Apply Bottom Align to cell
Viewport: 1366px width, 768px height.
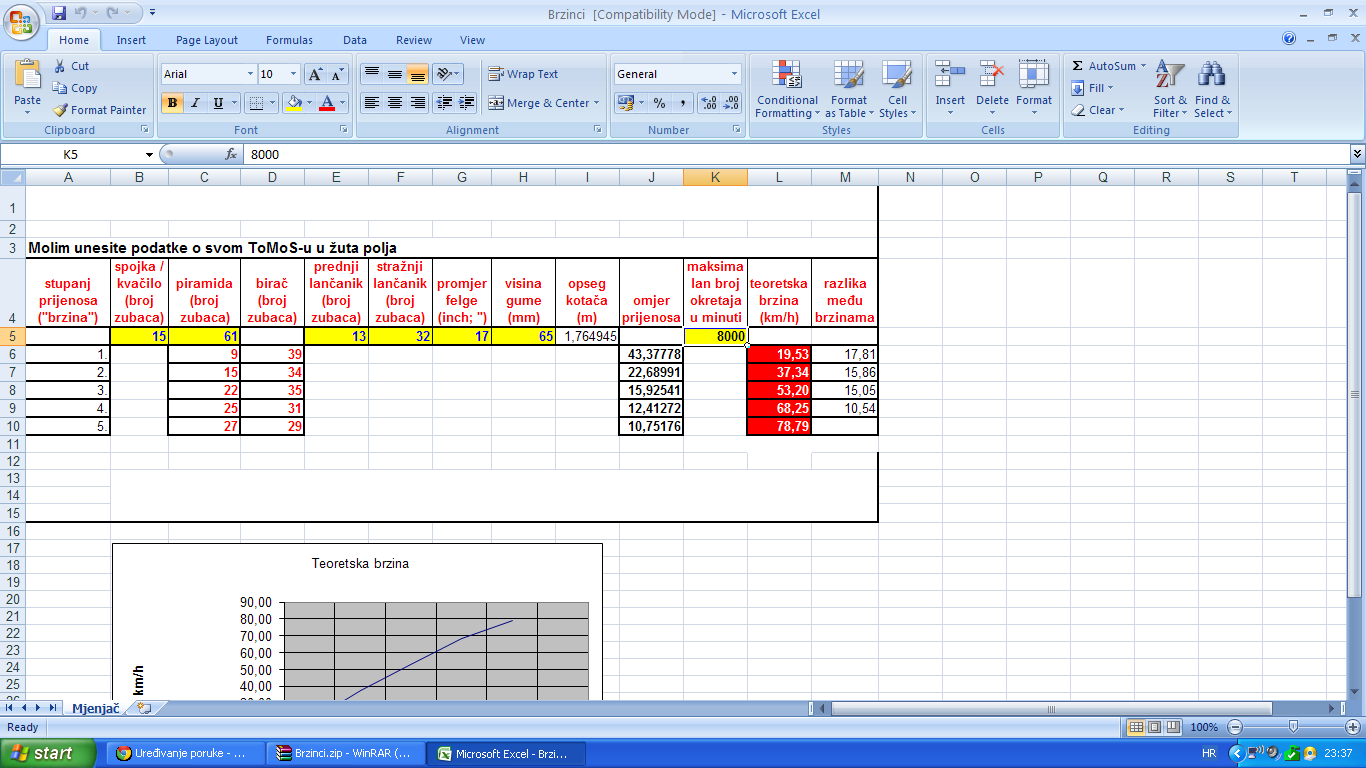click(417, 74)
